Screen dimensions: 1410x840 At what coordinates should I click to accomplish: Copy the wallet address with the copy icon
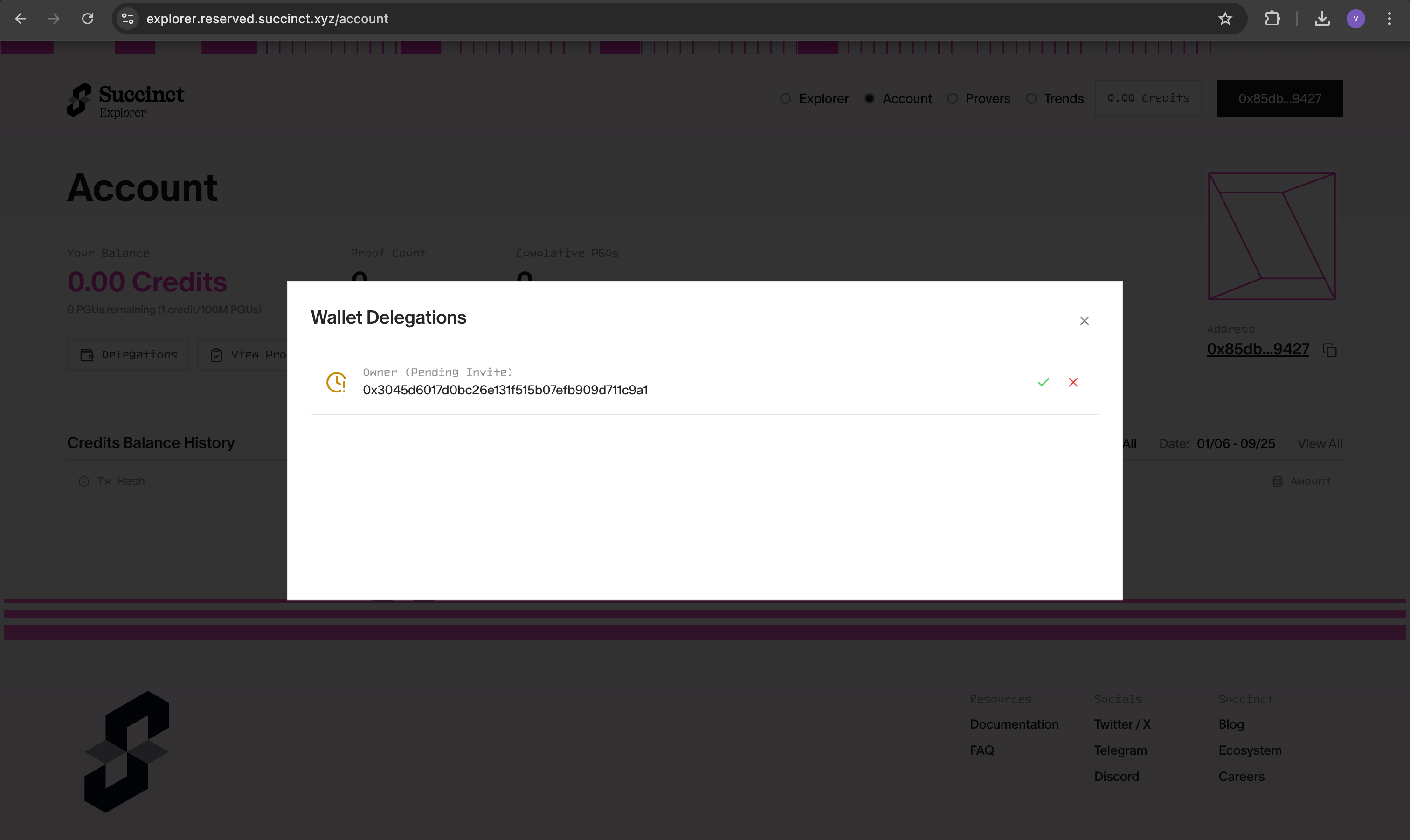coord(1330,351)
